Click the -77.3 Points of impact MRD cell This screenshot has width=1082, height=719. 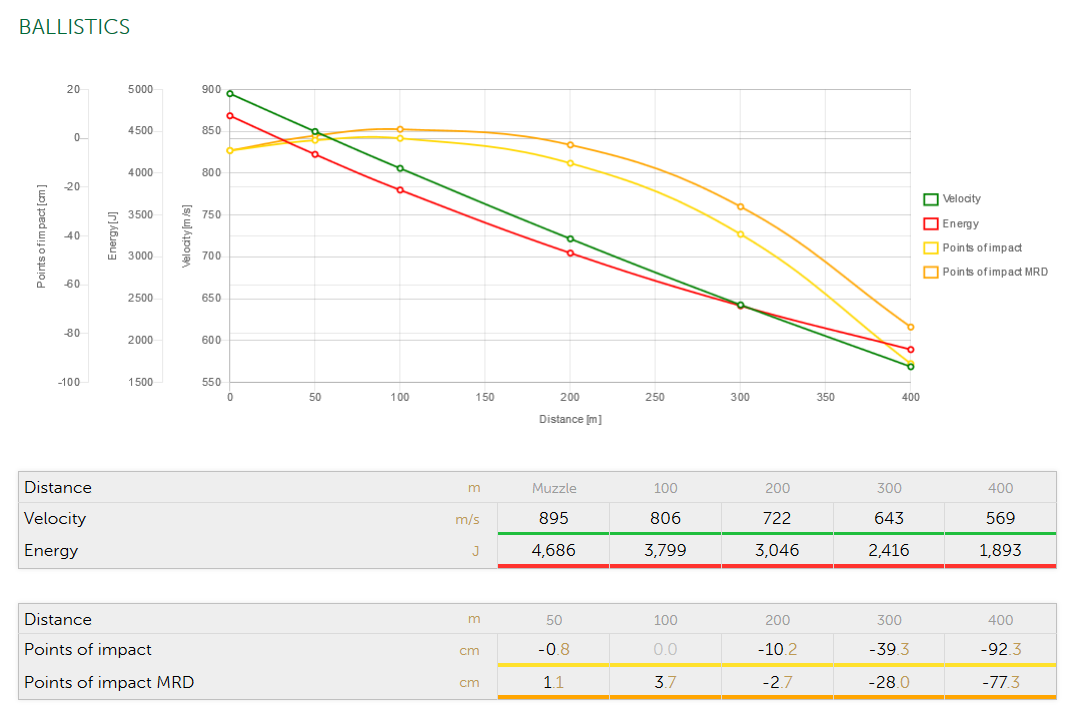click(x=1000, y=682)
